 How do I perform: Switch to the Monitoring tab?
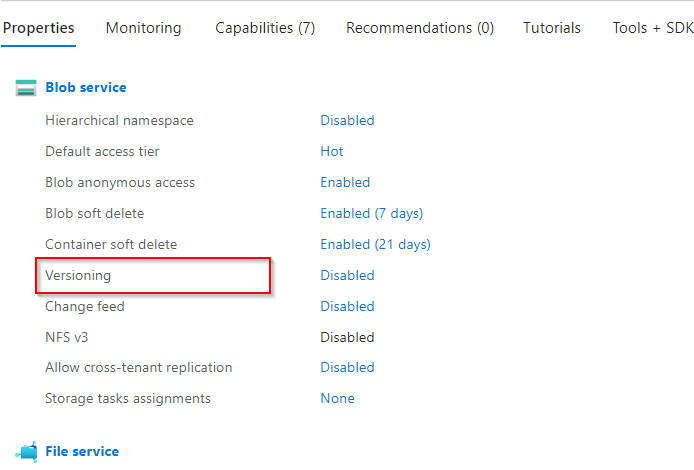pos(143,28)
